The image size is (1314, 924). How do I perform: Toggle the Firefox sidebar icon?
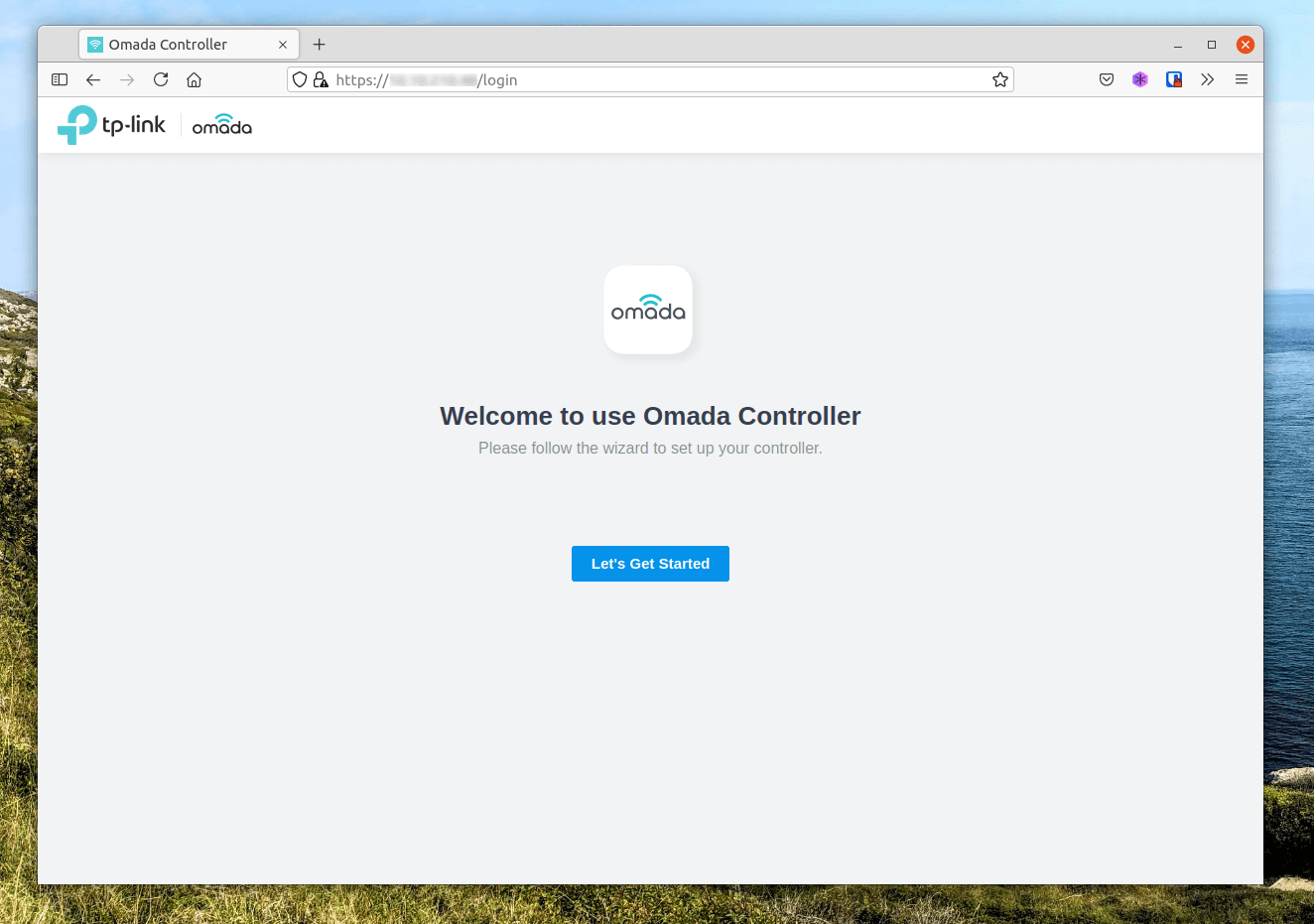(x=60, y=79)
